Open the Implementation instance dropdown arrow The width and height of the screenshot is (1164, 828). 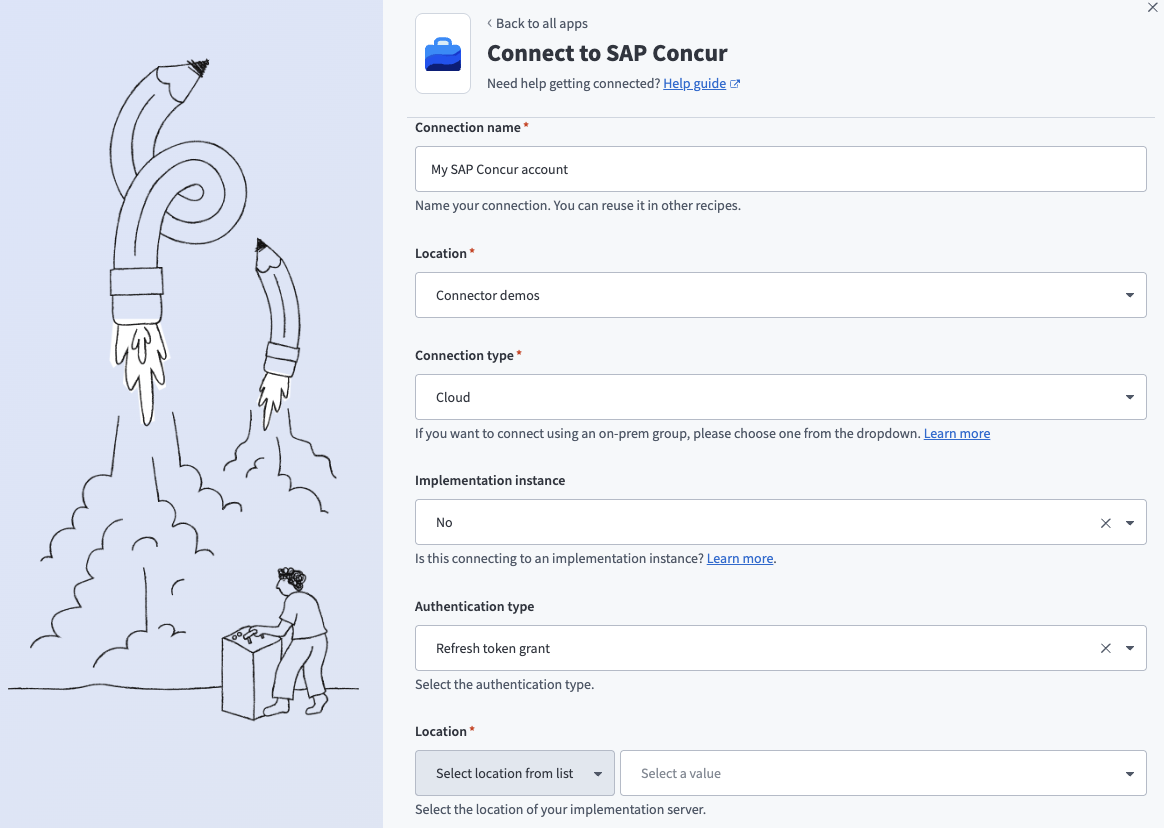(x=1131, y=522)
